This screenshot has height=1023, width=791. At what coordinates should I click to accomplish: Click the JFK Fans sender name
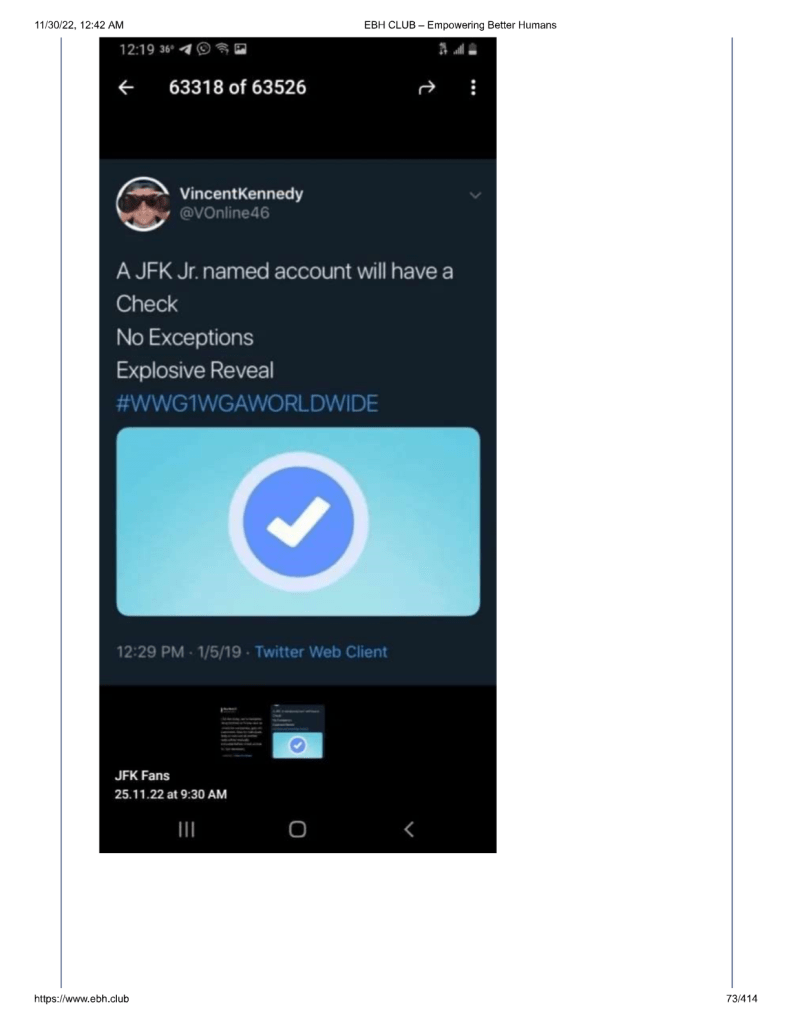pyautogui.click(x=143, y=775)
